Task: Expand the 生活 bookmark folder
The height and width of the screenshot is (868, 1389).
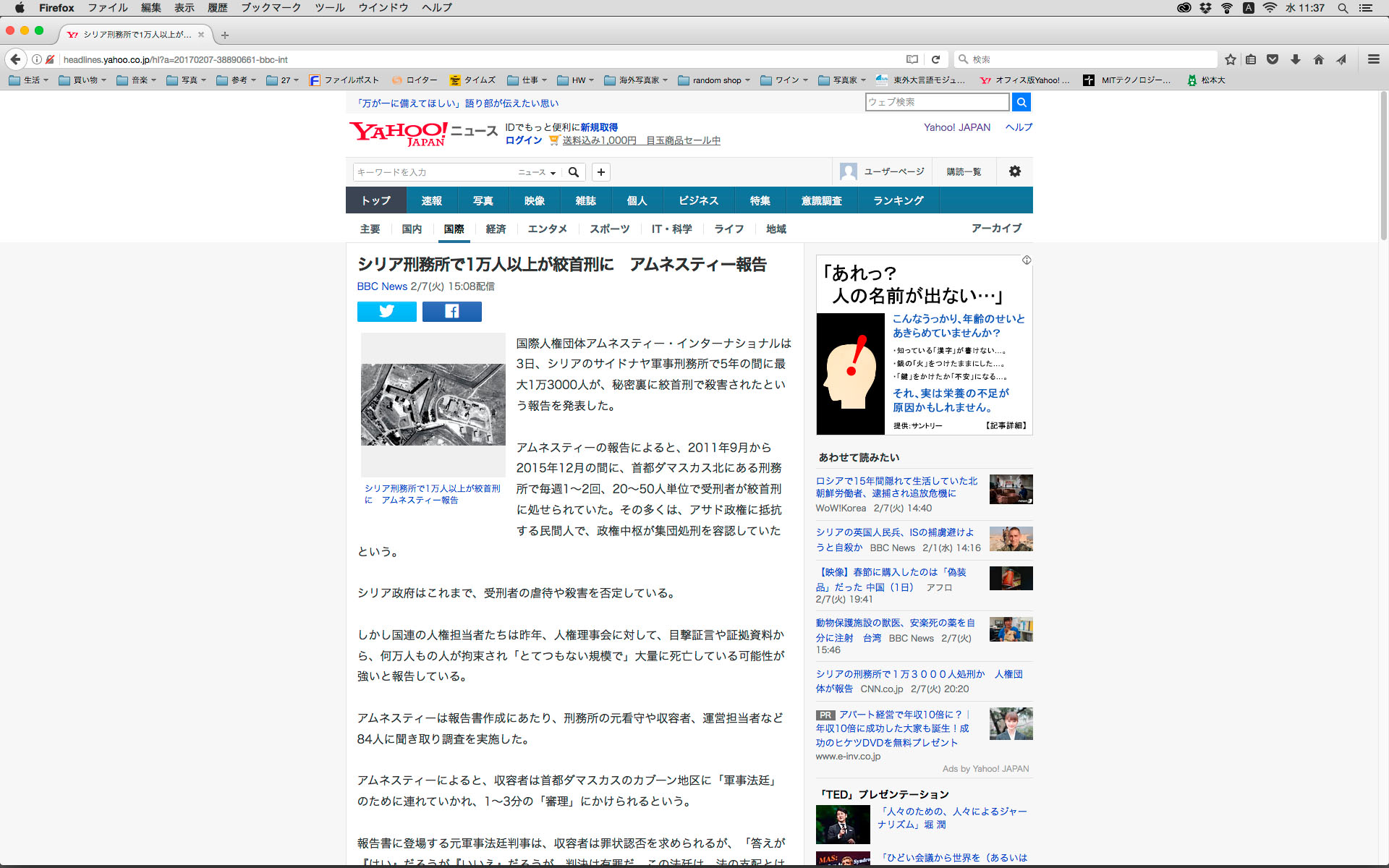Action: click(29, 80)
